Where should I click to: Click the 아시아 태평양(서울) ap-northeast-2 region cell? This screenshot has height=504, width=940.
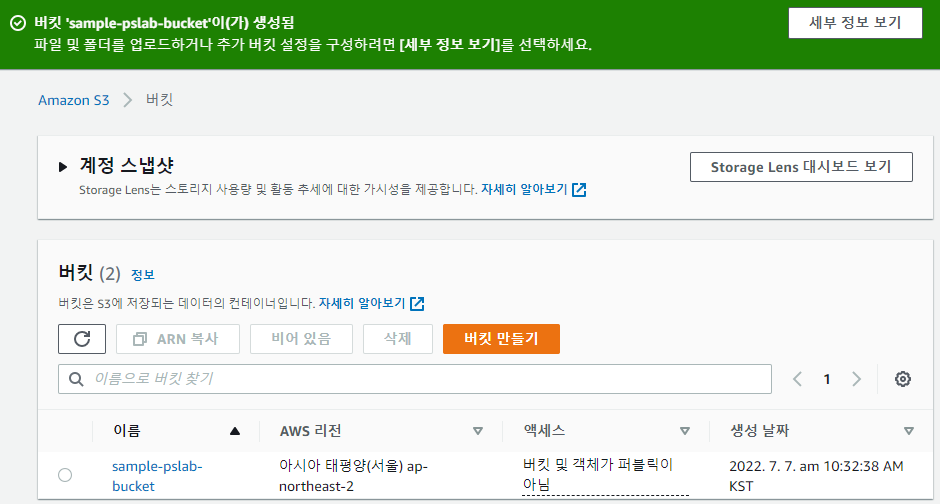pos(353,476)
